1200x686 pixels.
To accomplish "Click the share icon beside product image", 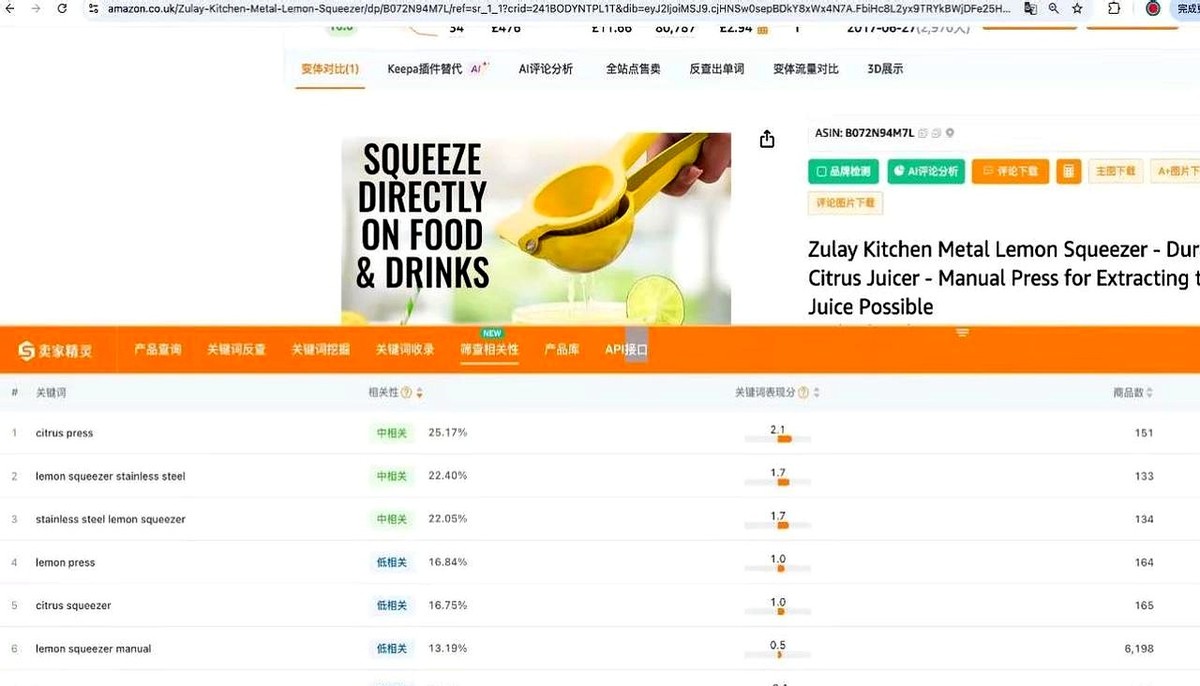I will pos(767,140).
